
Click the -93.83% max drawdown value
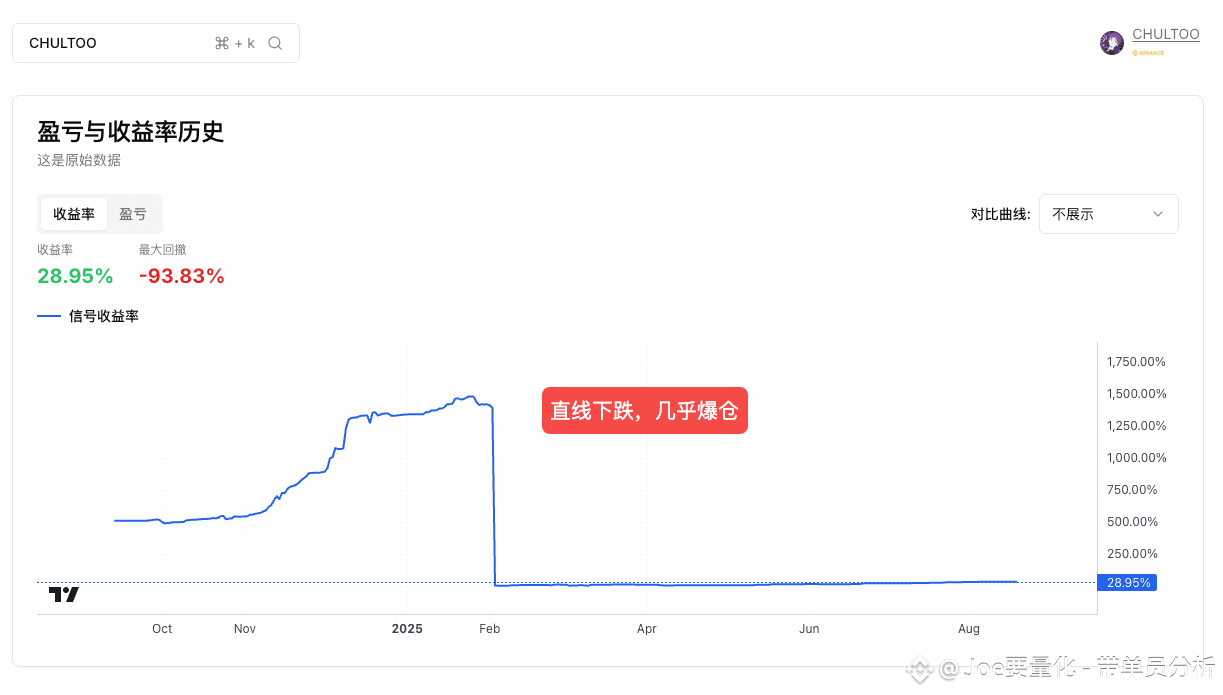[182, 276]
